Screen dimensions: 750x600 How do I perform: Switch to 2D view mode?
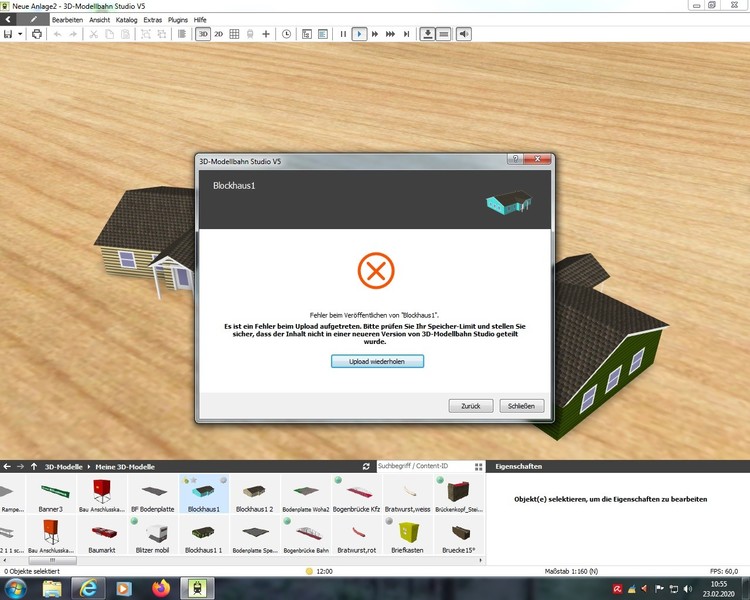click(x=219, y=34)
